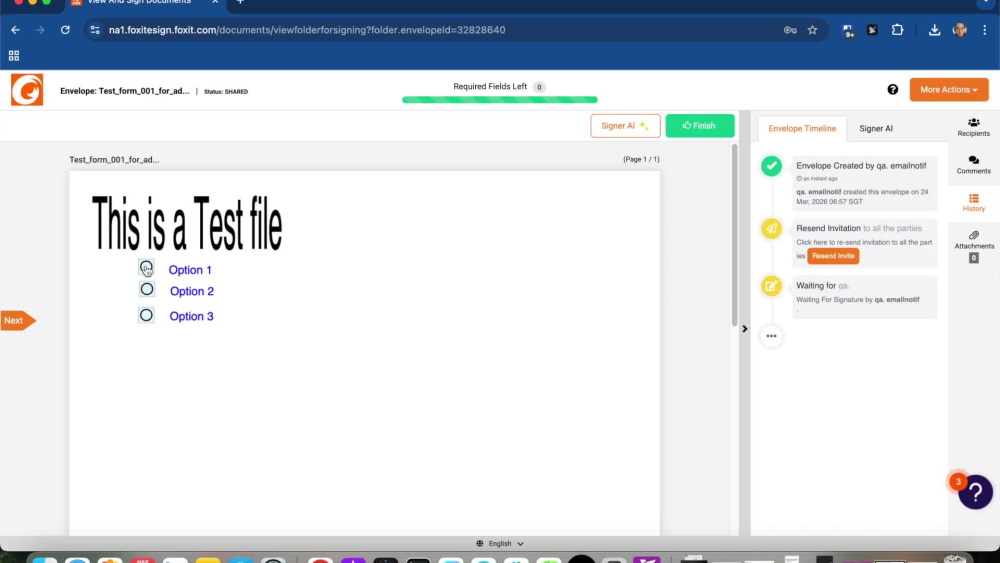Click the Required Fields Left count badge
The height and width of the screenshot is (563, 1000).
[x=539, y=87]
